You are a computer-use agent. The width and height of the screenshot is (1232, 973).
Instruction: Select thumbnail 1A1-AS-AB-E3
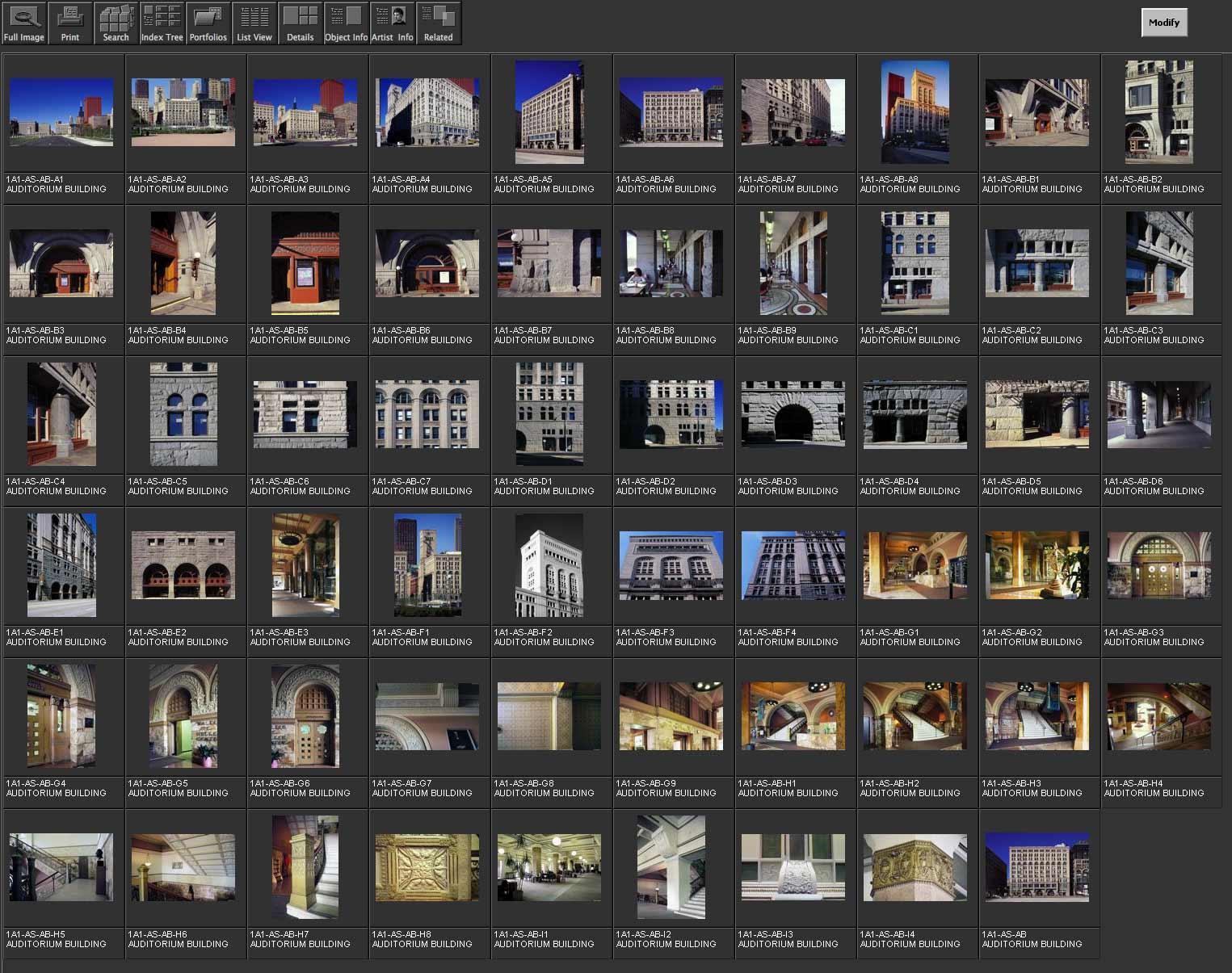click(x=305, y=565)
